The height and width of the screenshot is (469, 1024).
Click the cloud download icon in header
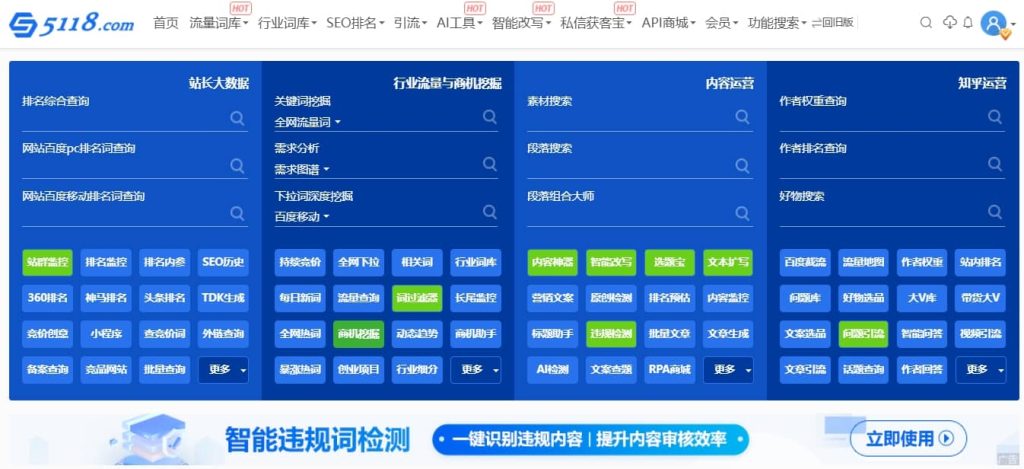(x=950, y=23)
